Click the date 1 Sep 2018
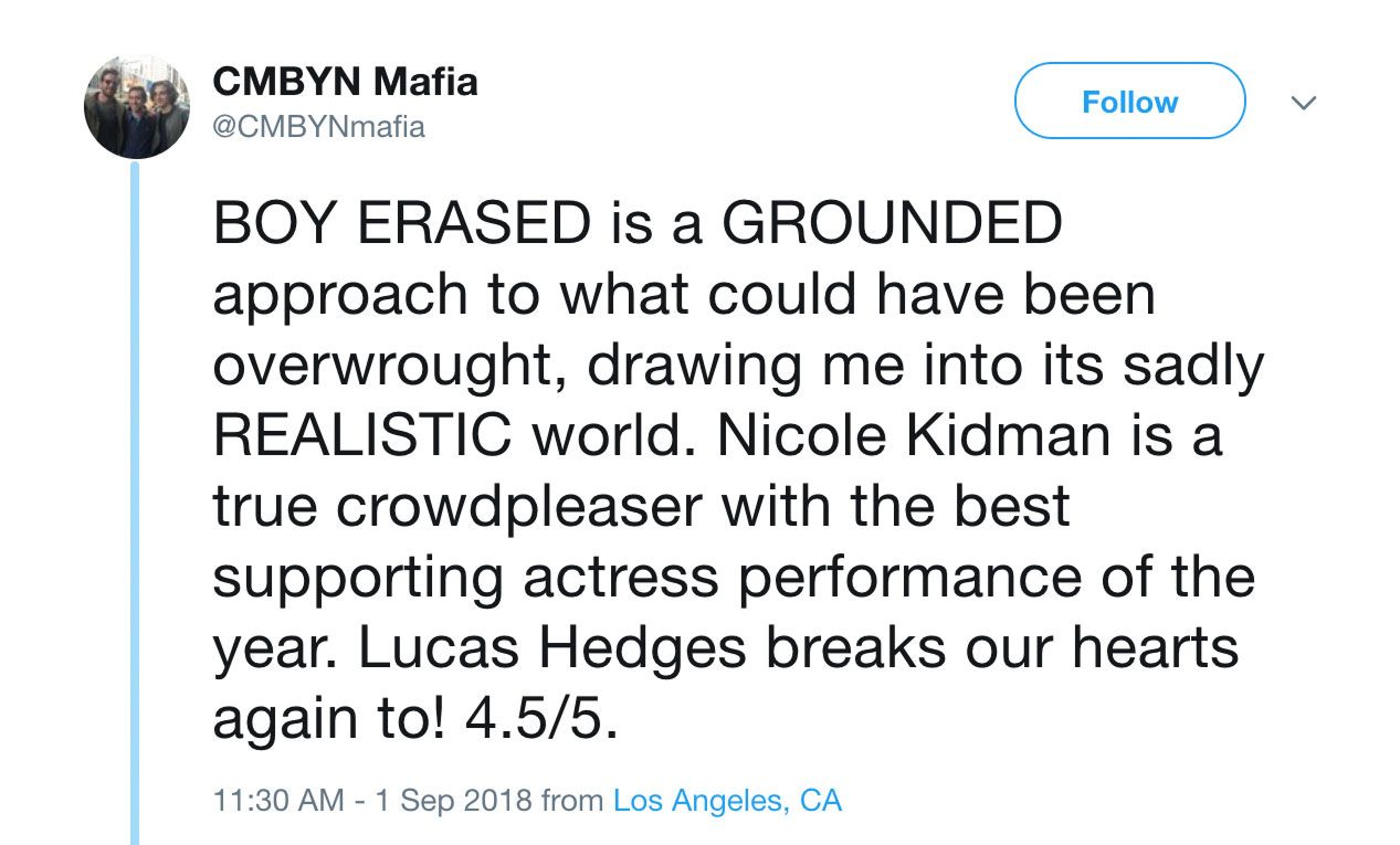This screenshot has width=1400, height=845. pos(453,800)
